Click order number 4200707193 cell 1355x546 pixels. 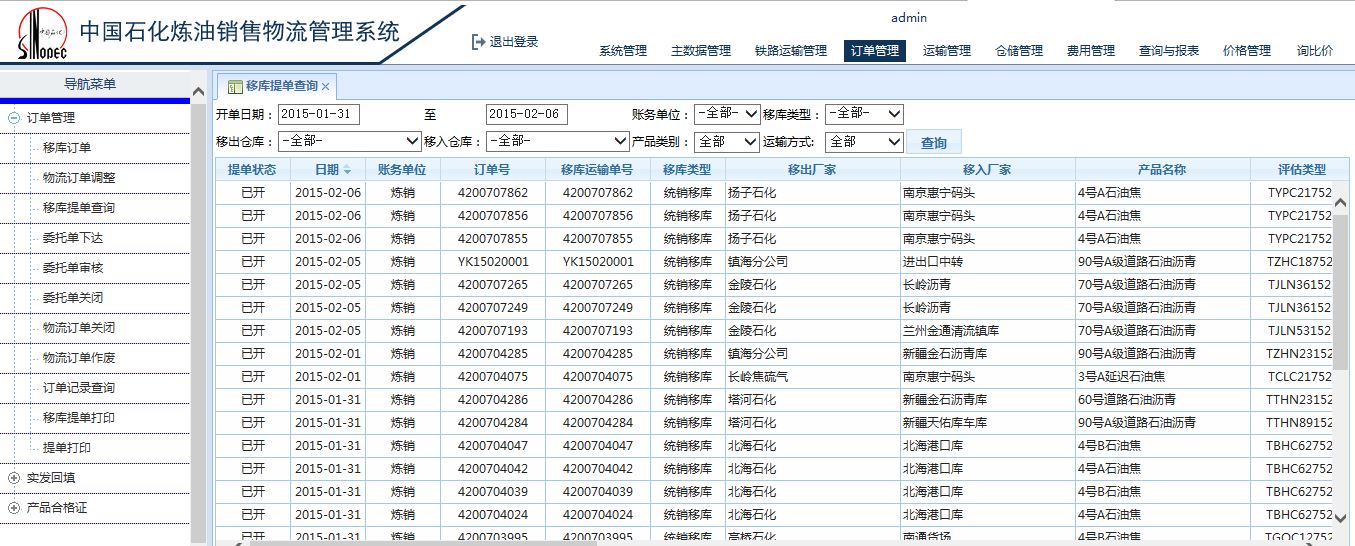click(x=493, y=331)
